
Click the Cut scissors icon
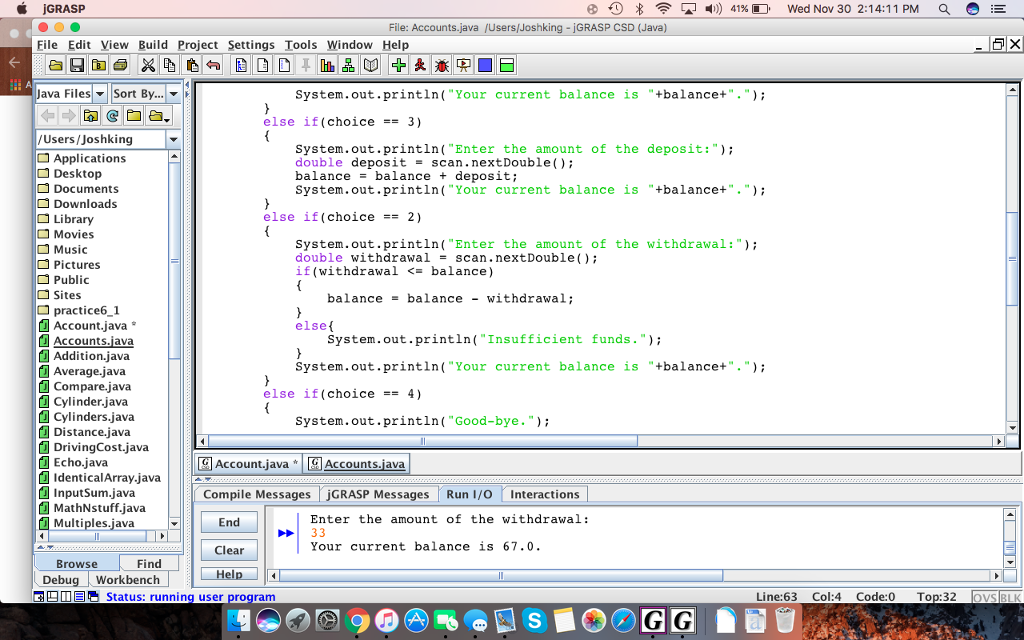[148, 66]
